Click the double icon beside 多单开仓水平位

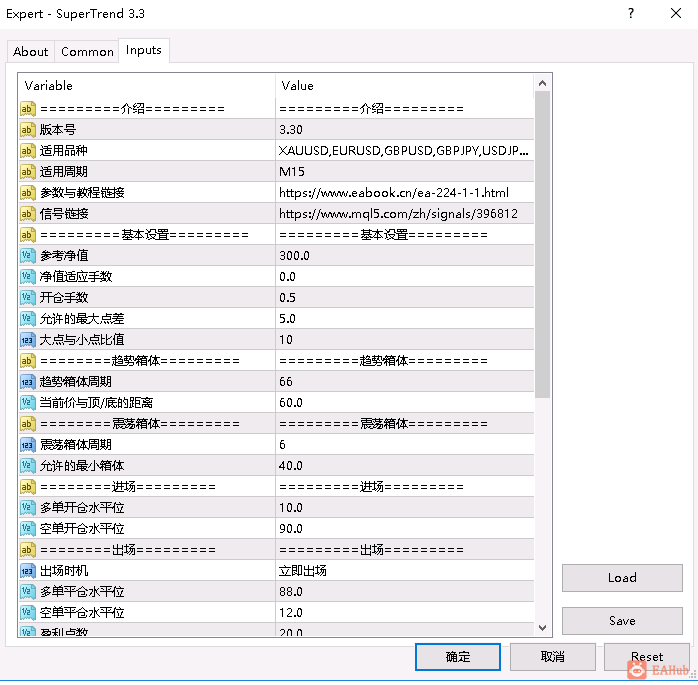pos(27,507)
